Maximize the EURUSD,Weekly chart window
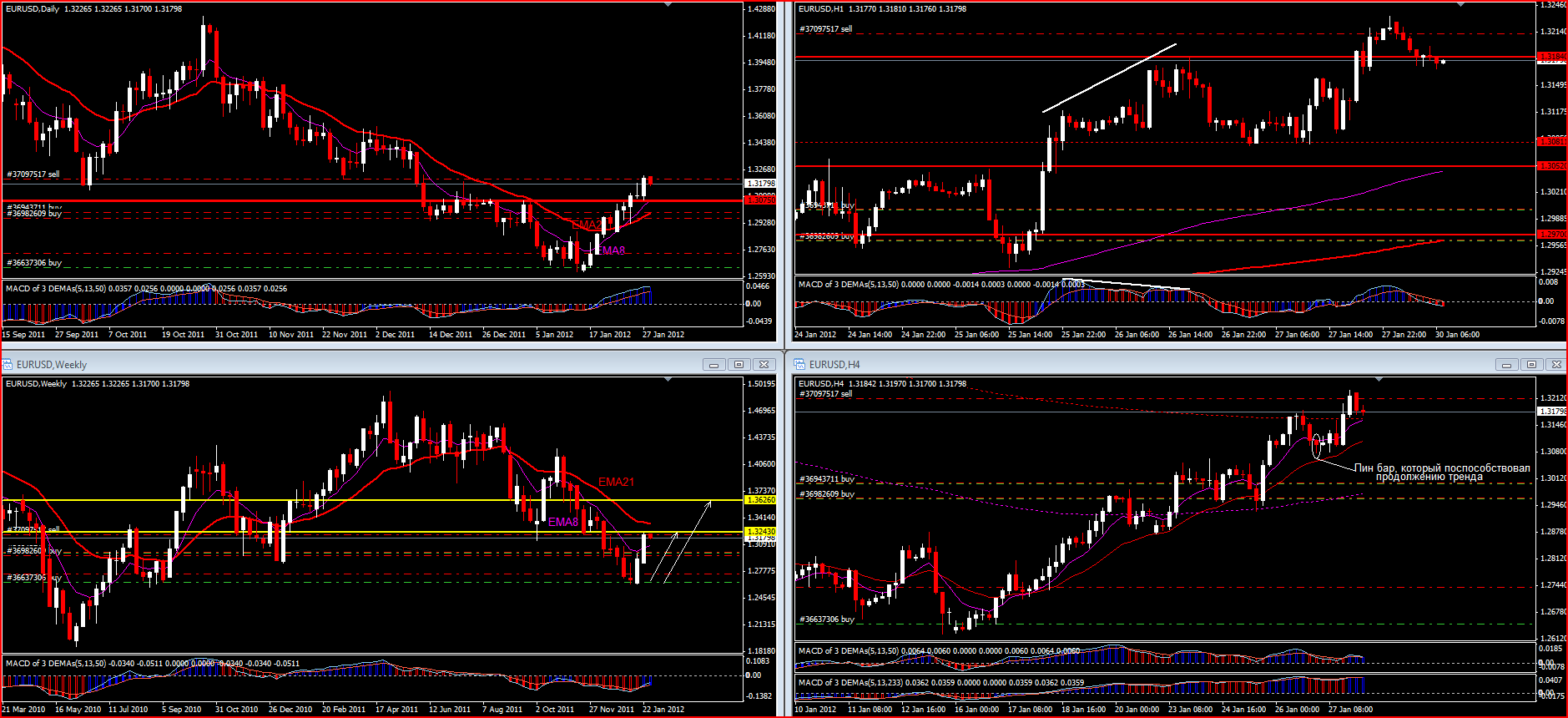1568x718 pixels. click(x=739, y=365)
